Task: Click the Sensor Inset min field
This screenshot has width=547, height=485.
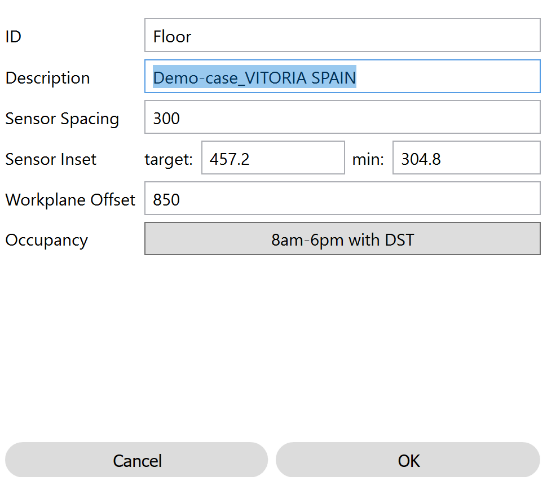Action: [466, 158]
